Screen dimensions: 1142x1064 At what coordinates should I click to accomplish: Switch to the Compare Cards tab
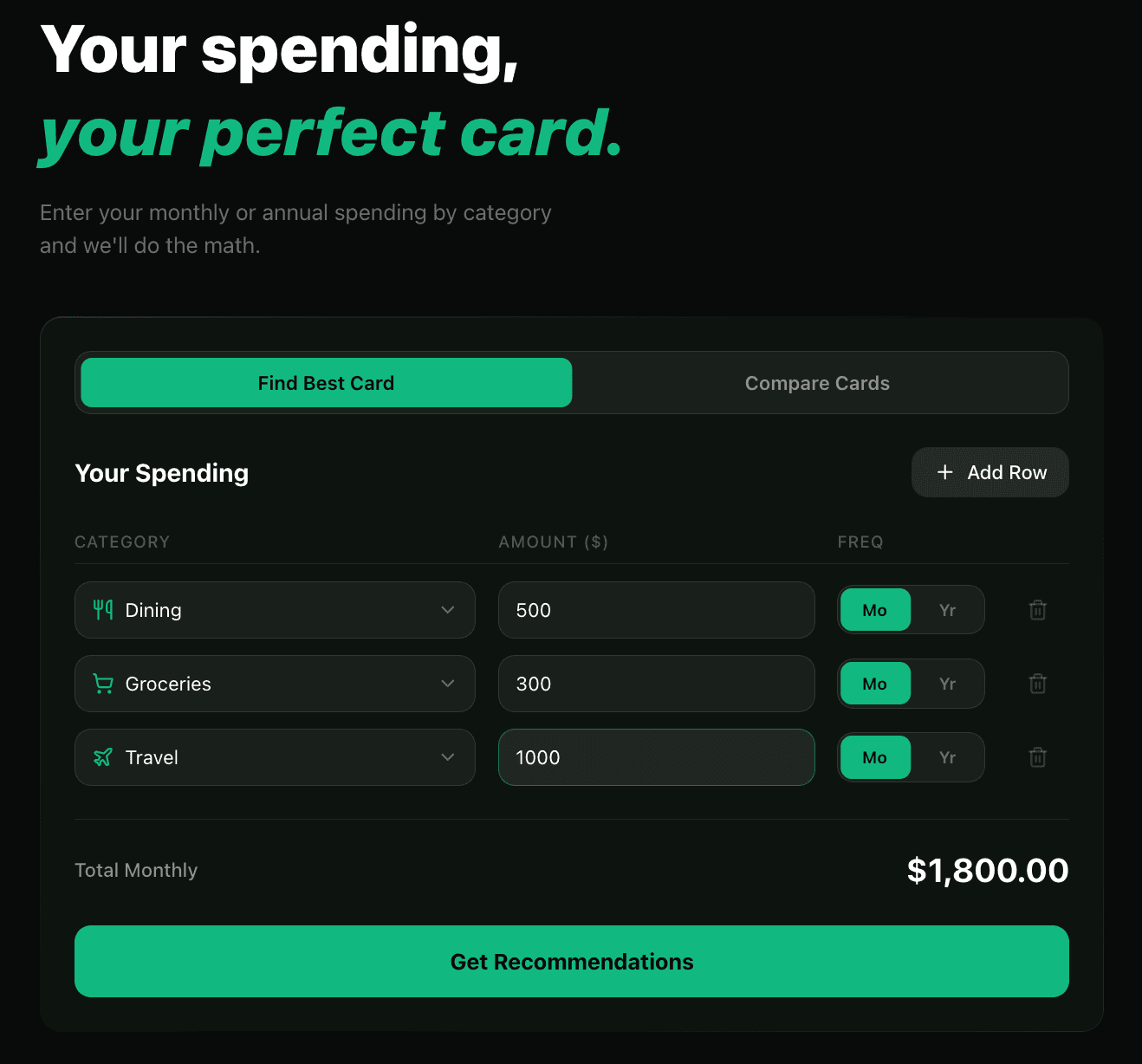(x=817, y=383)
